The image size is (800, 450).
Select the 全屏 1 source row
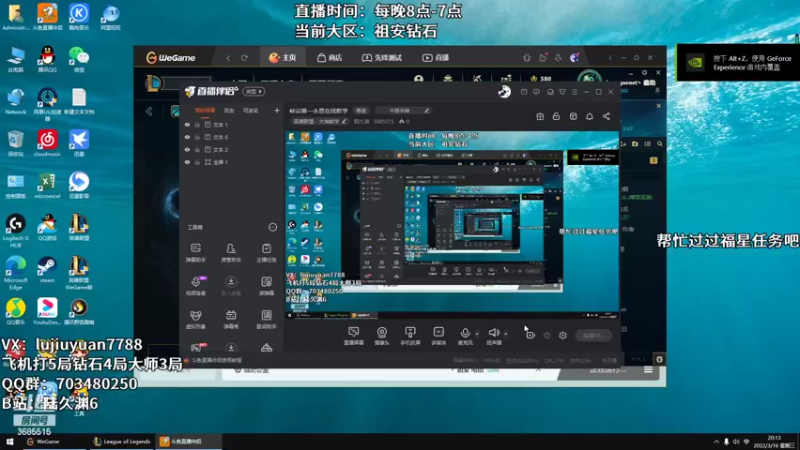(x=232, y=162)
